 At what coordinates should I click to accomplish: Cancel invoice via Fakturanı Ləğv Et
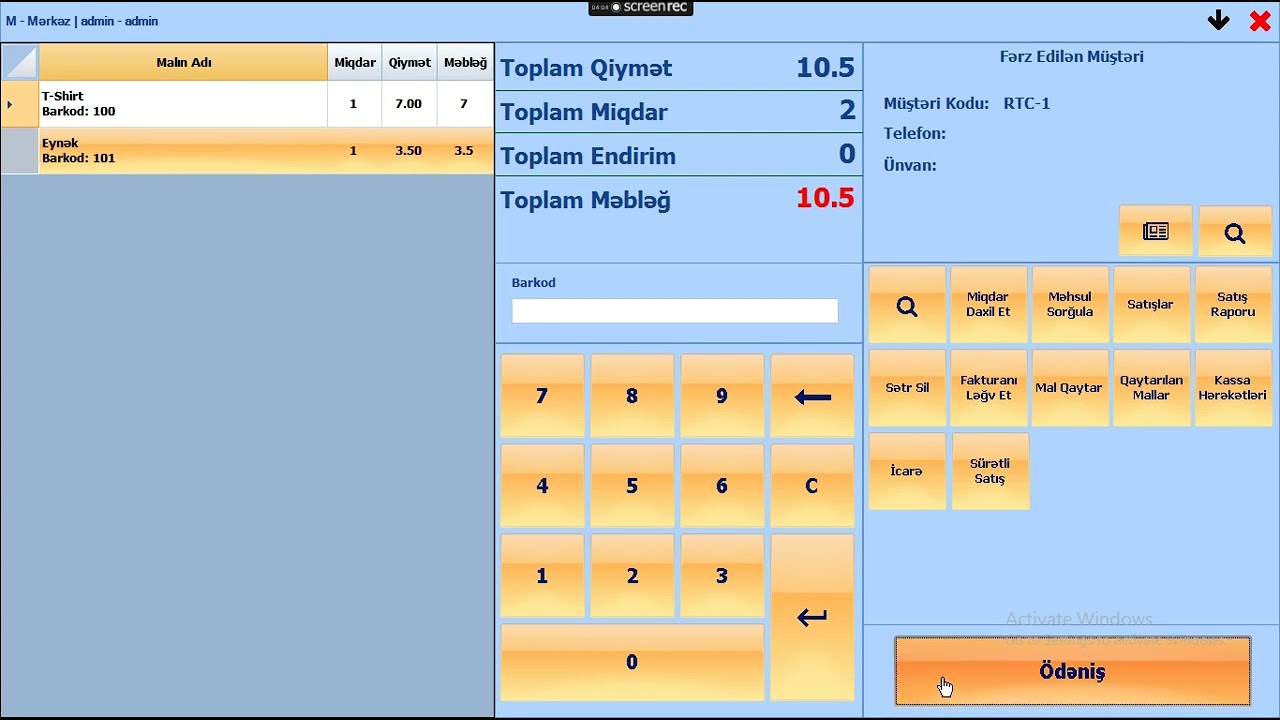pyautogui.click(x=988, y=388)
